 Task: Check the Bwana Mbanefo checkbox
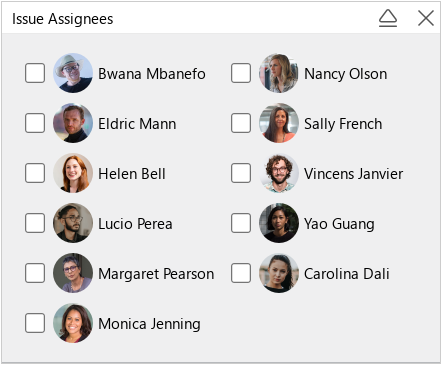tap(35, 73)
